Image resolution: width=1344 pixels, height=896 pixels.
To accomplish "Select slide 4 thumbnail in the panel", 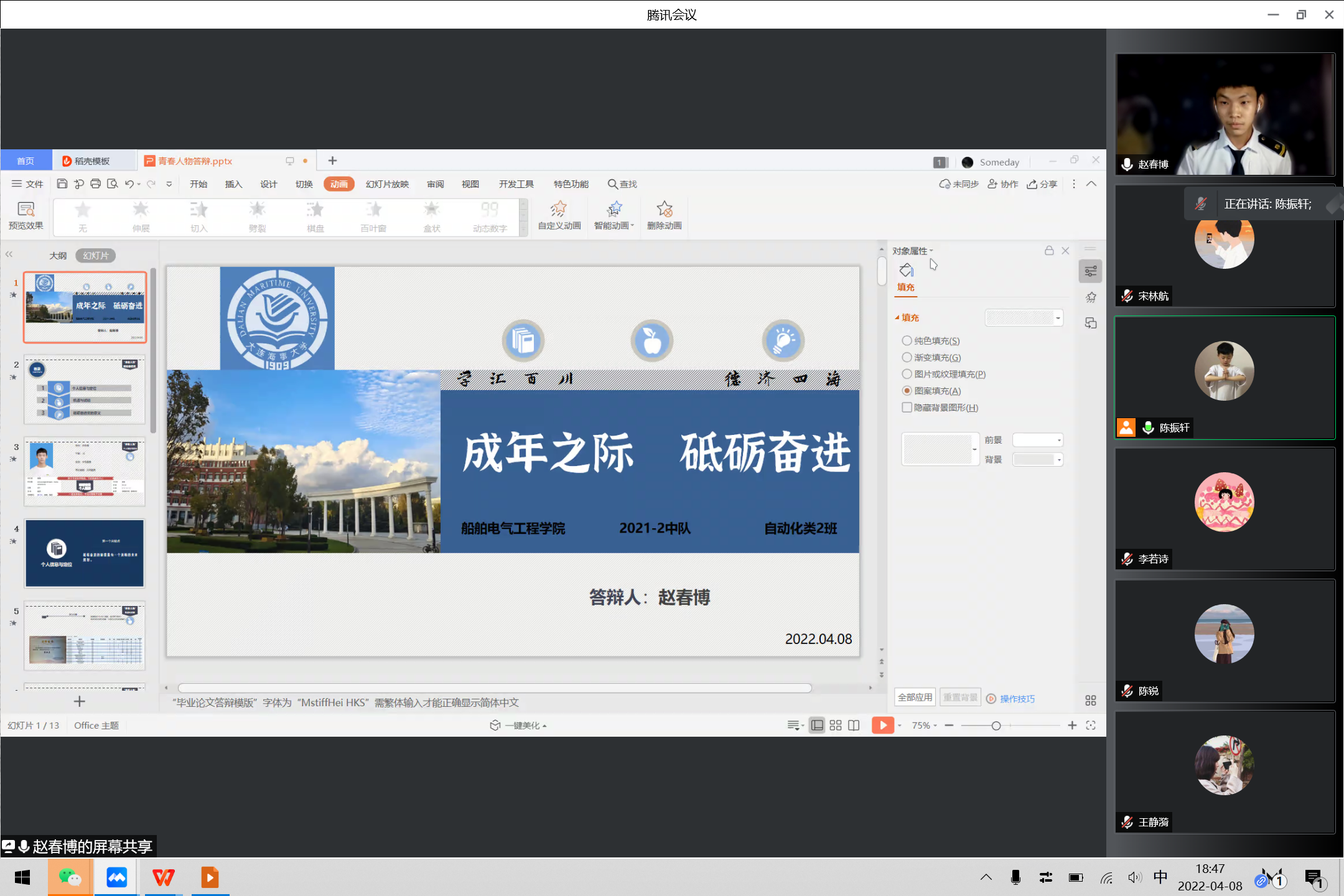I will (x=85, y=553).
